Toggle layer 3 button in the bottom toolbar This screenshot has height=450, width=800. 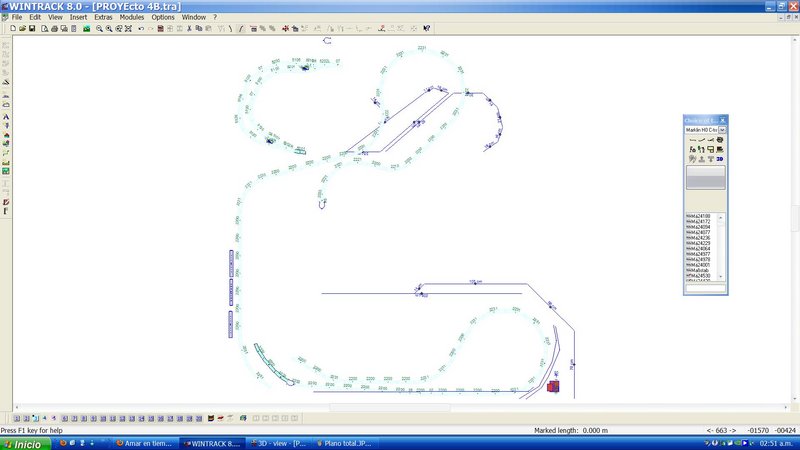pos(35,418)
